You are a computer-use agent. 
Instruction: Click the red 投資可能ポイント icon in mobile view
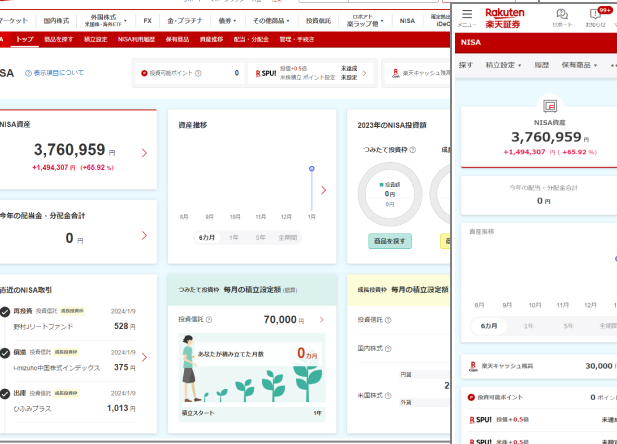coord(471,398)
